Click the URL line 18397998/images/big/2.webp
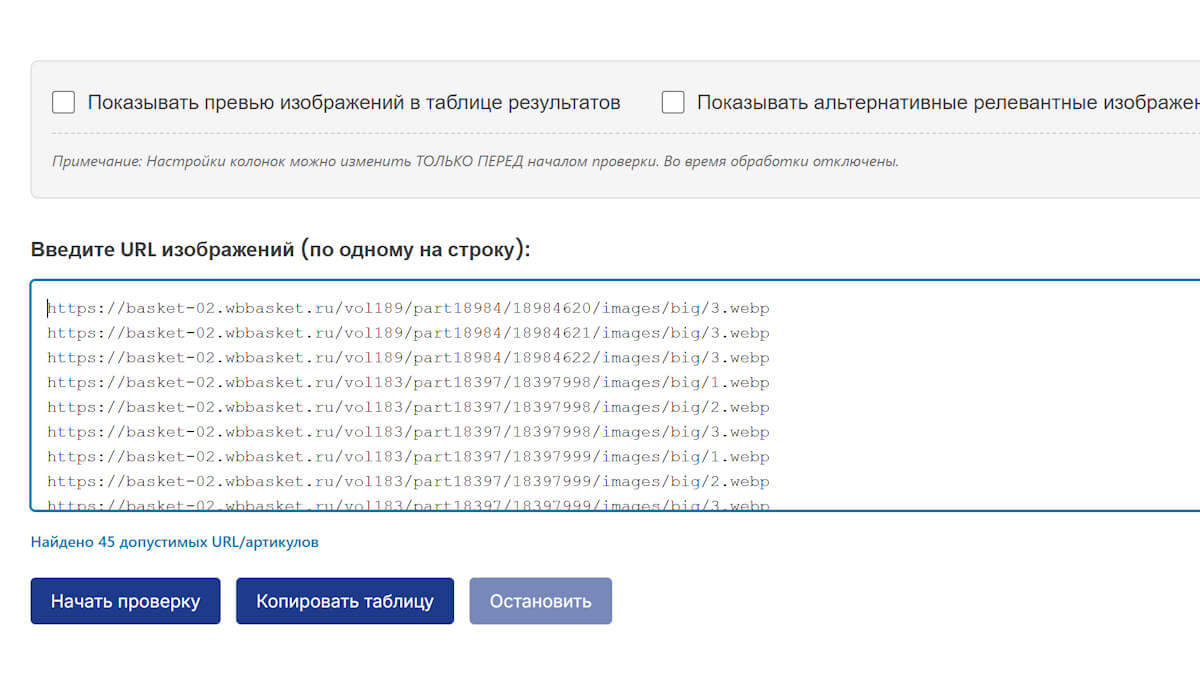 (408, 408)
